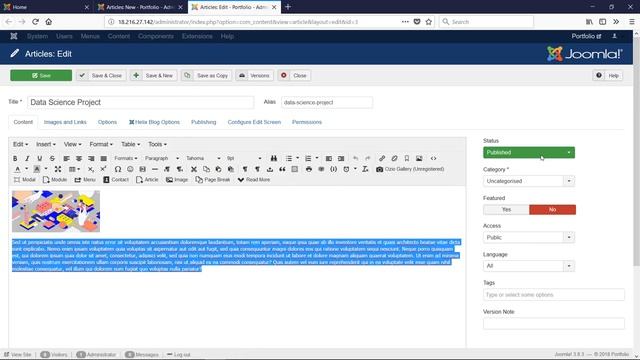Set Featured to Yes
Screen dimensions: 640x360
coord(506,209)
